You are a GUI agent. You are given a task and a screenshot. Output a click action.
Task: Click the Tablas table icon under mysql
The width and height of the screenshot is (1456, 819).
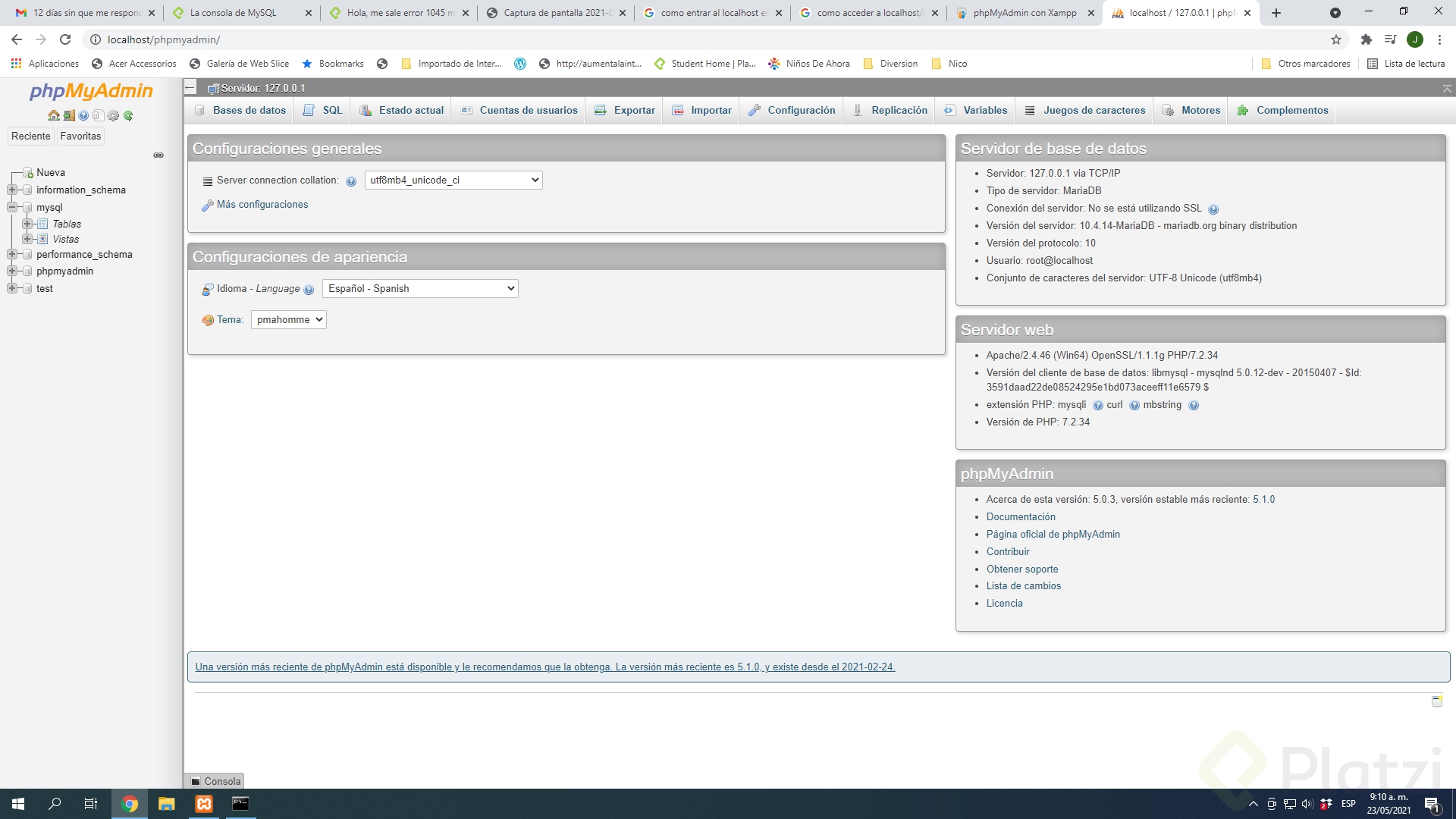(x=42, y=224)
